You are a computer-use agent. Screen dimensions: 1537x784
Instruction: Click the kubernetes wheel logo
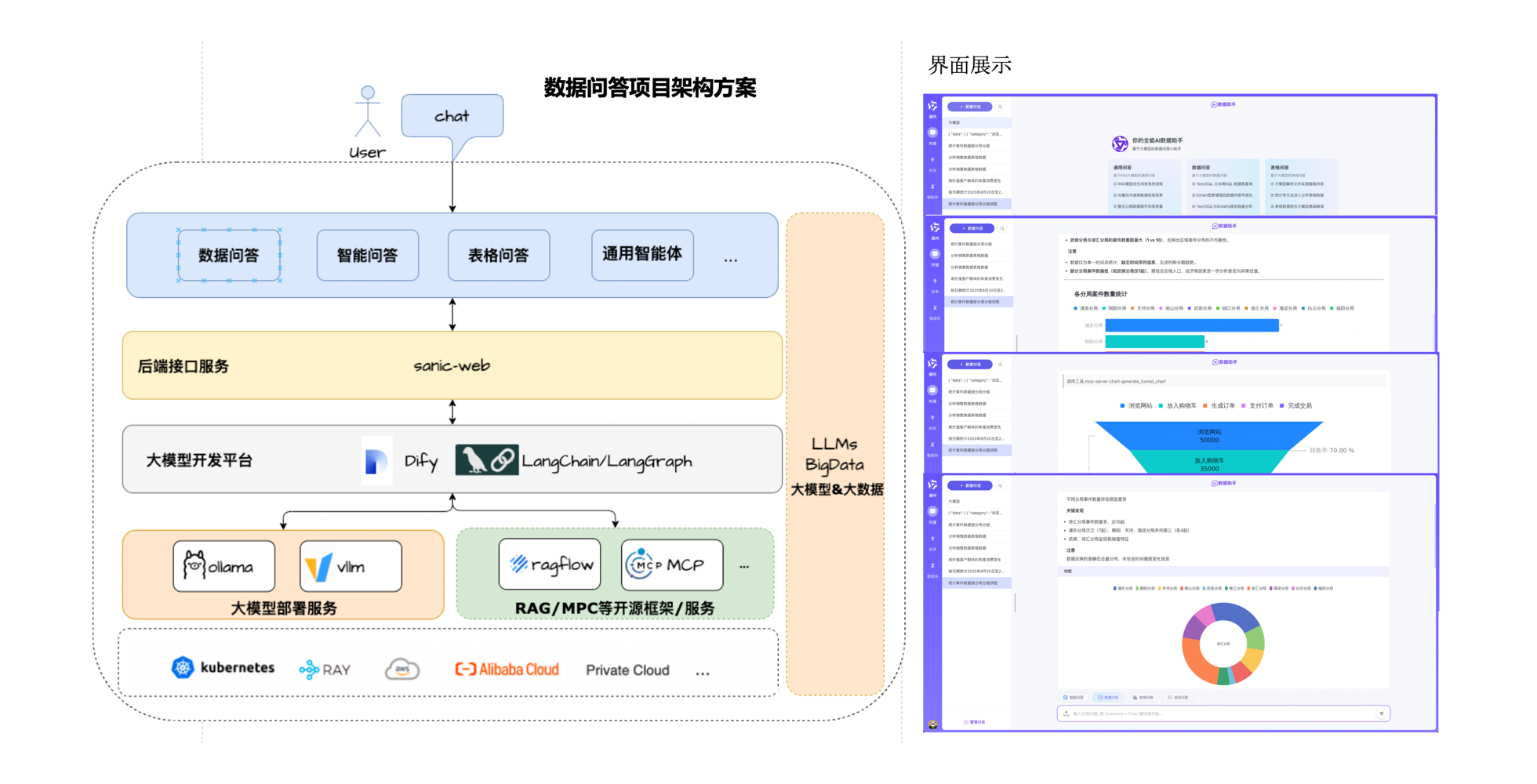[x=183, y=667]
